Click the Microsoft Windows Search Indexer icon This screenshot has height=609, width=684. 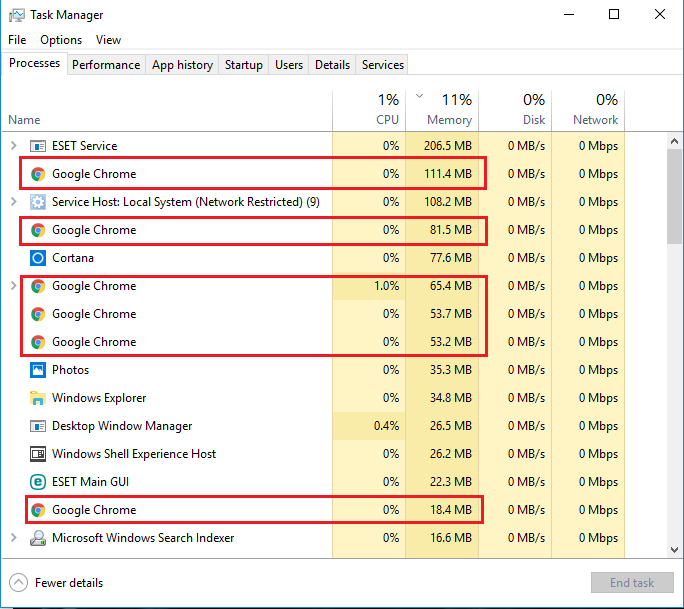pyautogui.click(x=38, y=538)
